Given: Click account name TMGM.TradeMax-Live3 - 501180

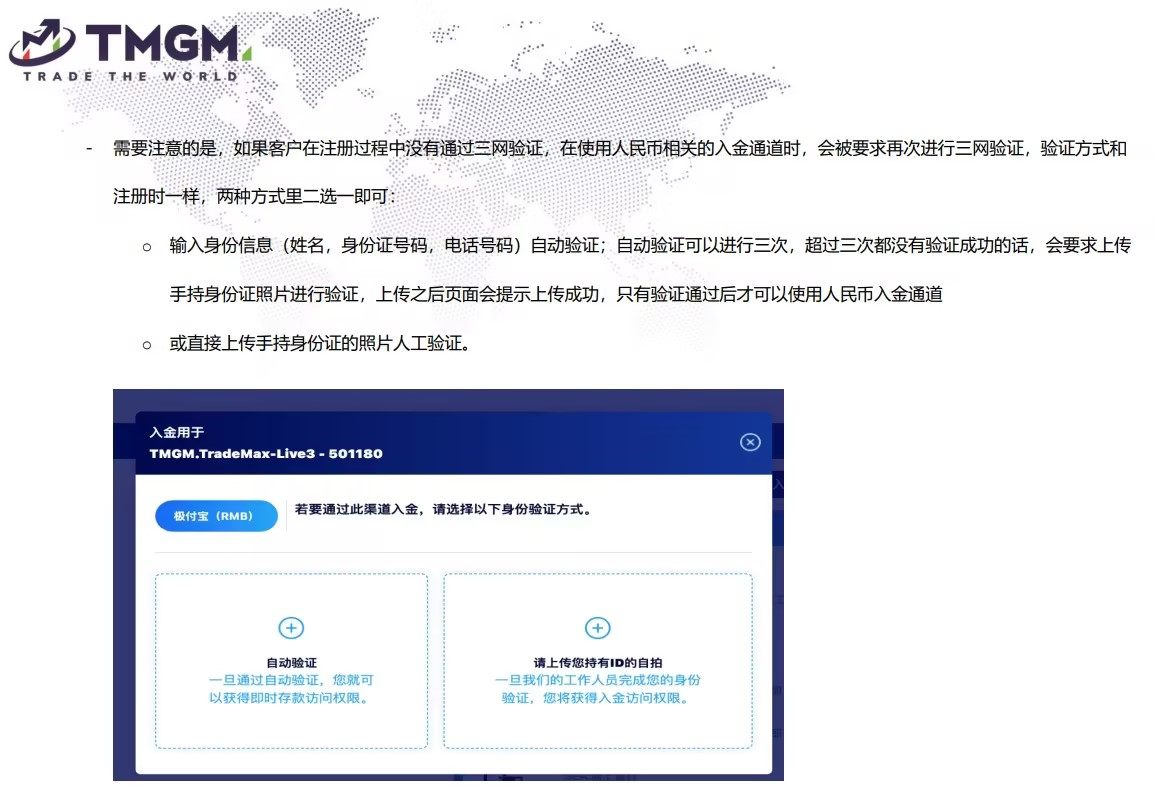Looking at the screenshot, I should [265, 453].
